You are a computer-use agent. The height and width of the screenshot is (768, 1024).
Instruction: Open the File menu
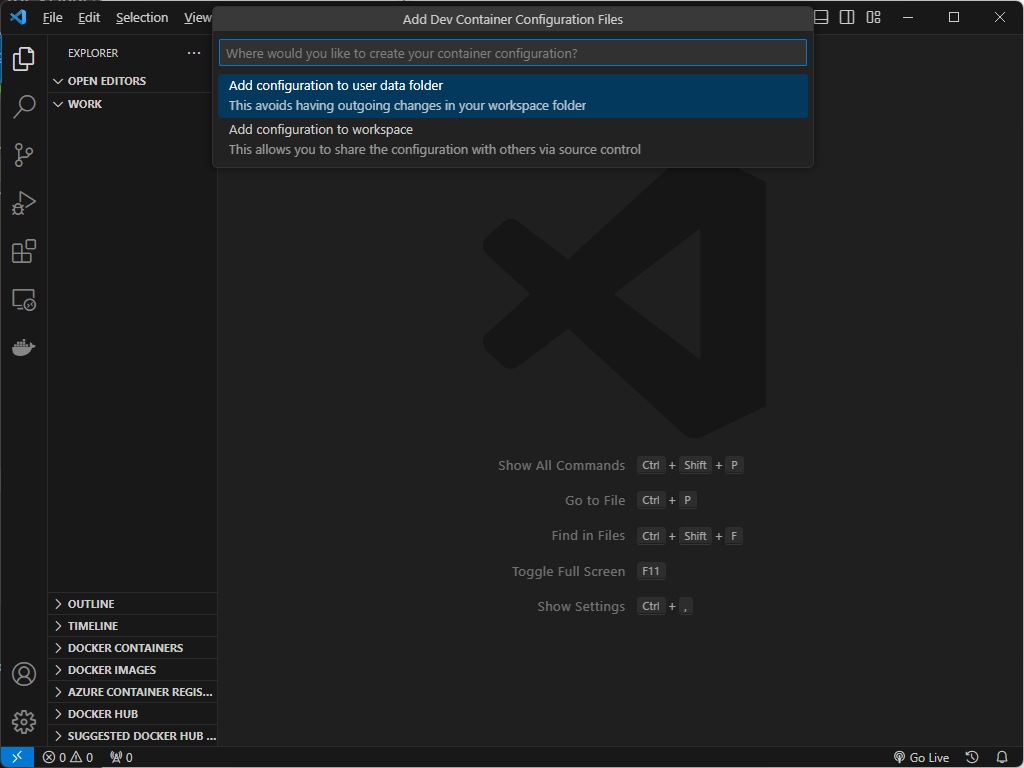coord(52,18)
